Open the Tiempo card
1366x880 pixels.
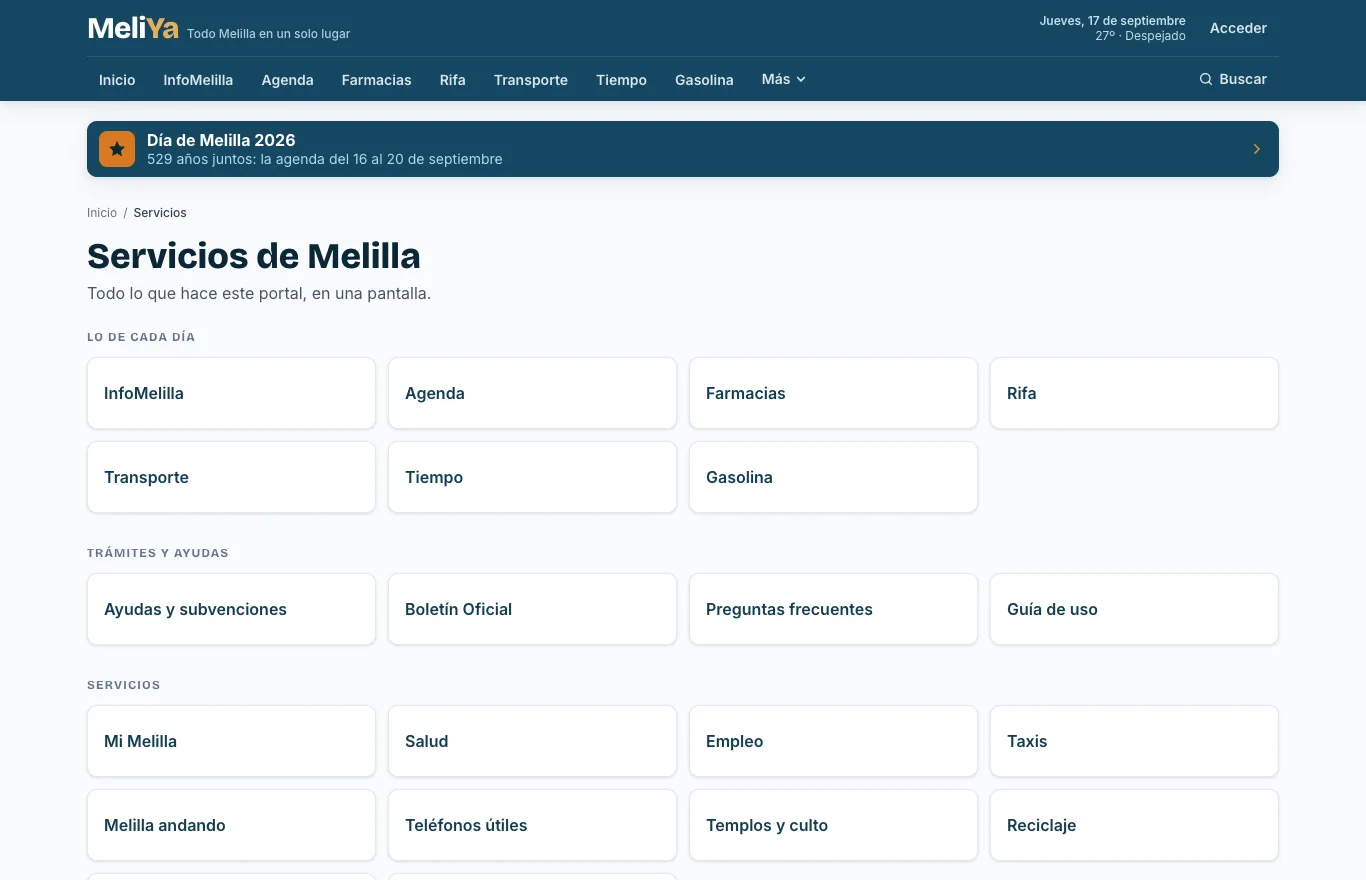click(x=532, y=477)
